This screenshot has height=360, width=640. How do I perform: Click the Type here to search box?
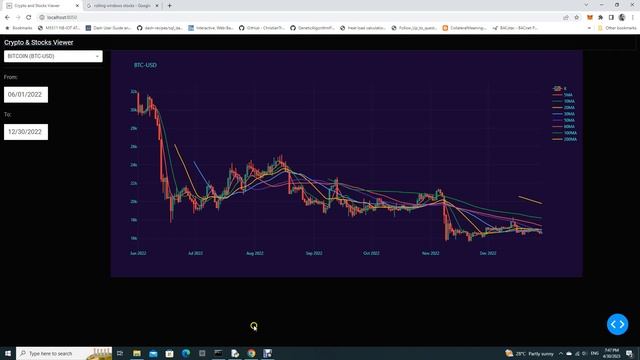pos(64,353)
